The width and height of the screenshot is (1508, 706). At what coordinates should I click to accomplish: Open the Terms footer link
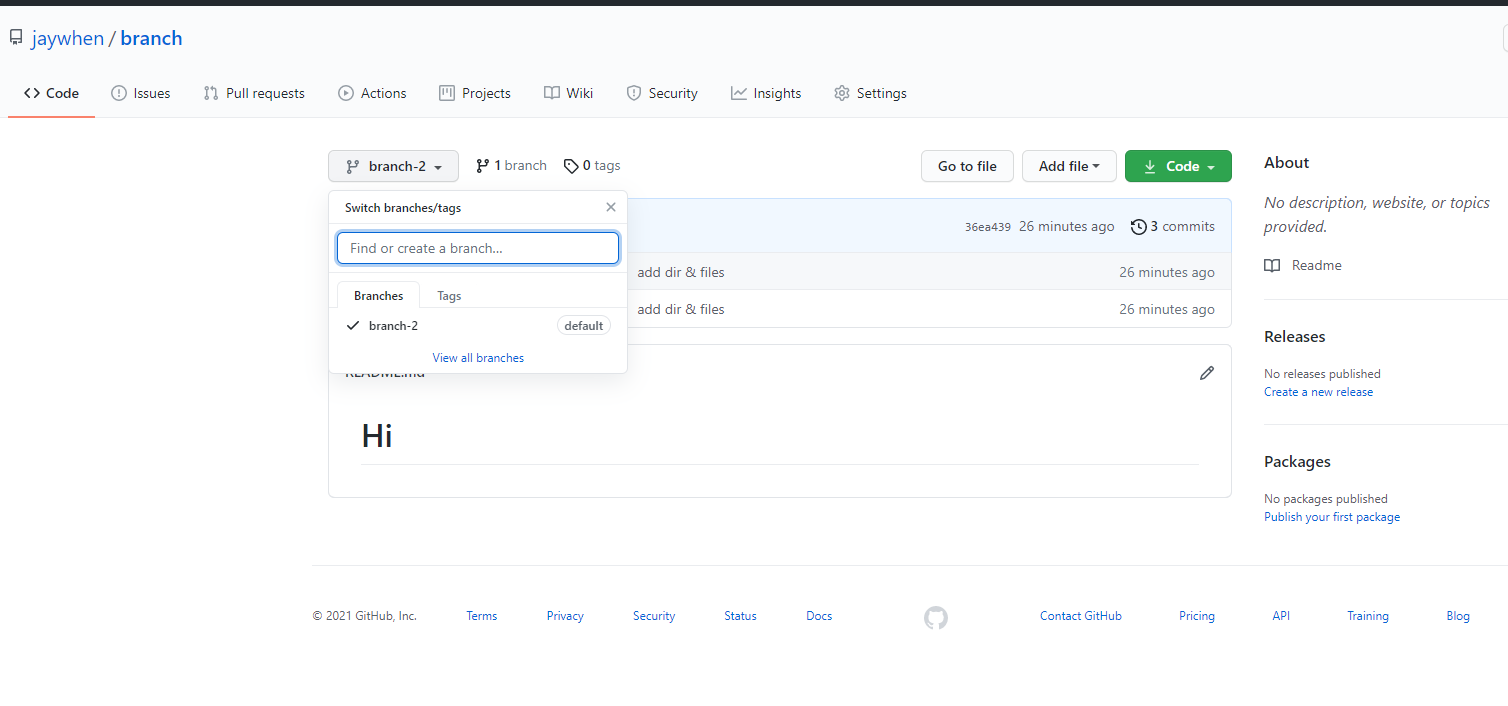pyautogui.click(x=481, y=616)
